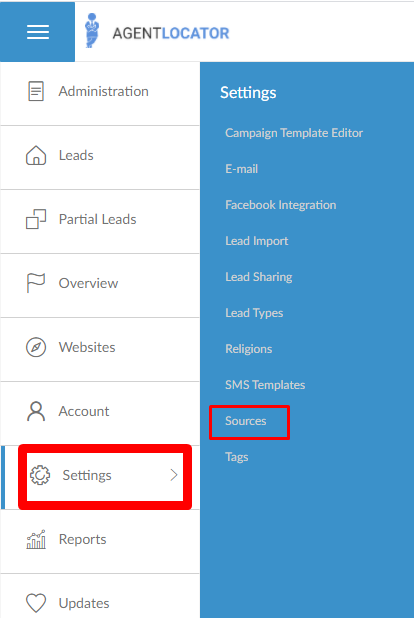414x618 pixels.
Task: Click the Leads house icon
Action: pyautogui.click(x=36, y=155)
